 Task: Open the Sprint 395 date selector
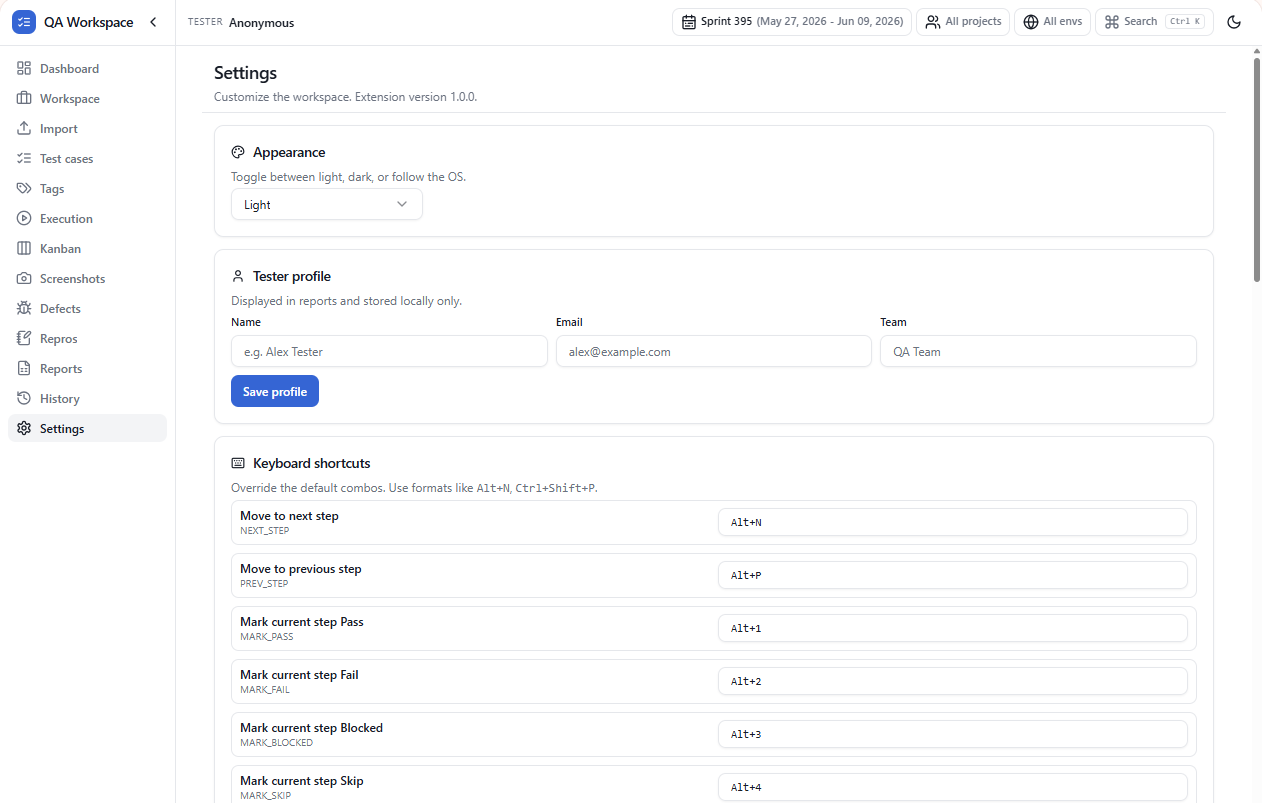(792, 22)
